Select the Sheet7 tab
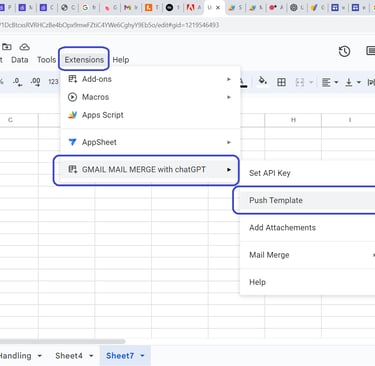This screenshot has width=375, height=366. [x=120, y=356]
